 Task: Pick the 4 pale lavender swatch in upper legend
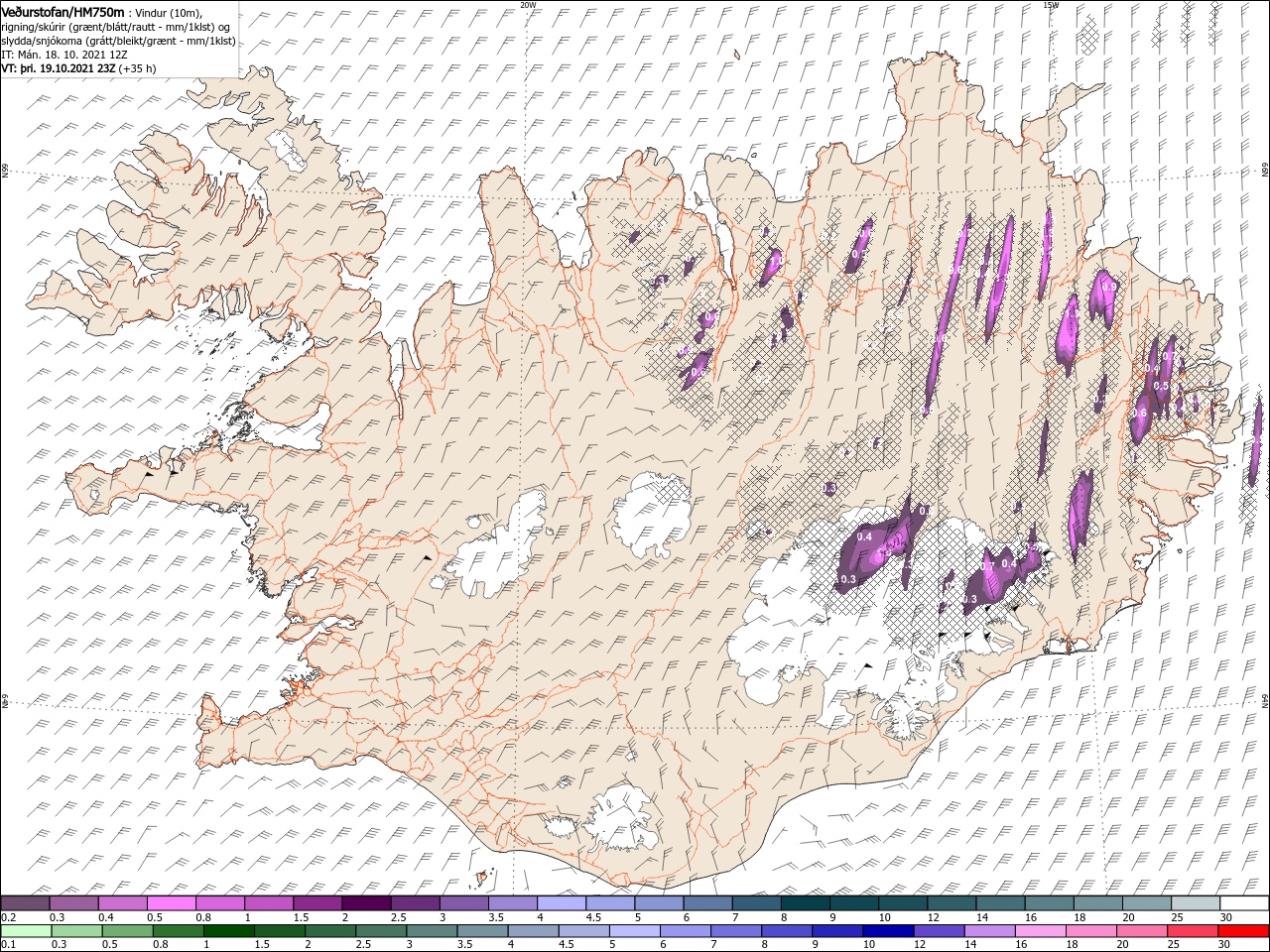coord(562,903)
